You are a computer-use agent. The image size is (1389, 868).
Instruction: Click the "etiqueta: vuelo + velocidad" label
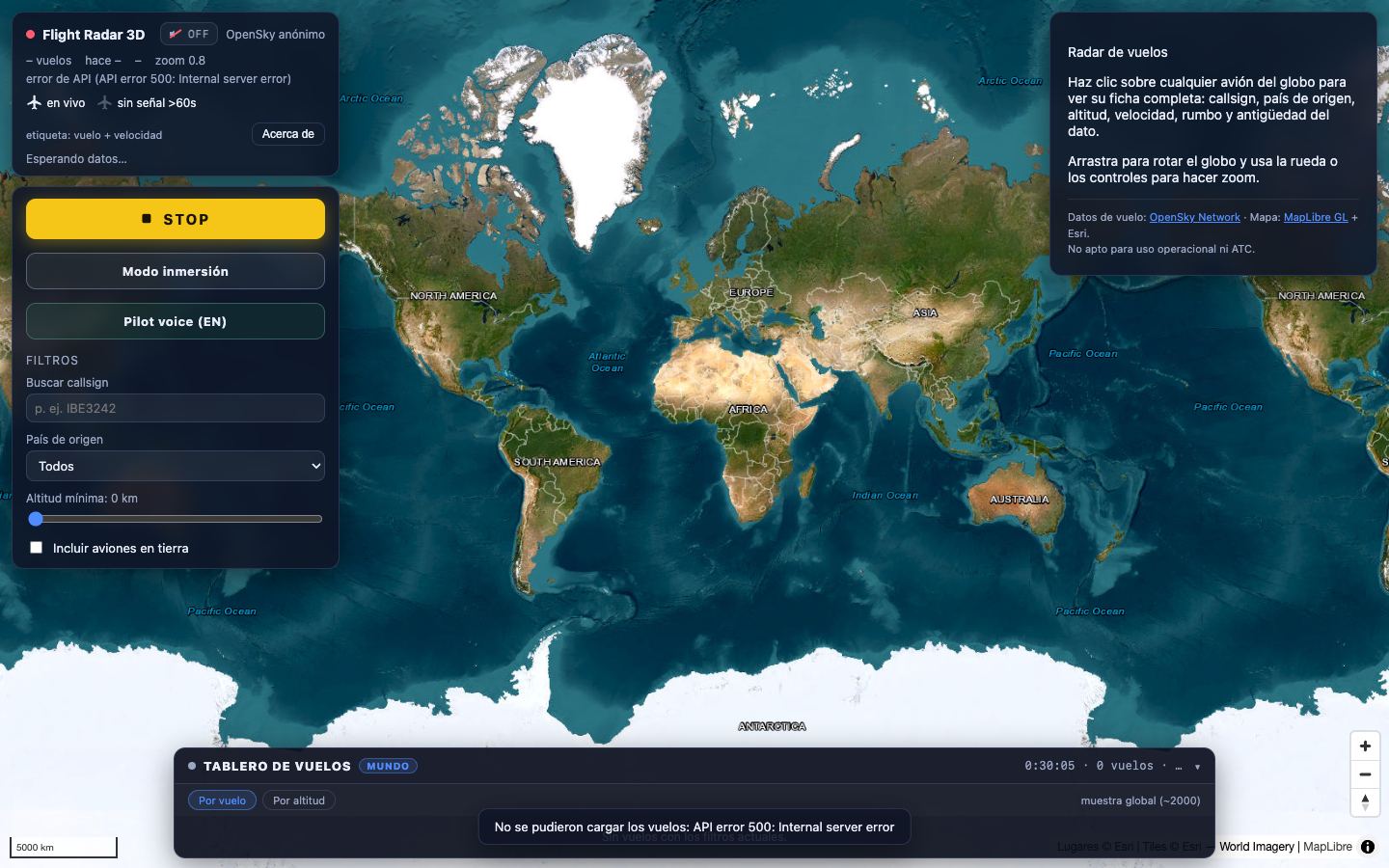[94, 135]
